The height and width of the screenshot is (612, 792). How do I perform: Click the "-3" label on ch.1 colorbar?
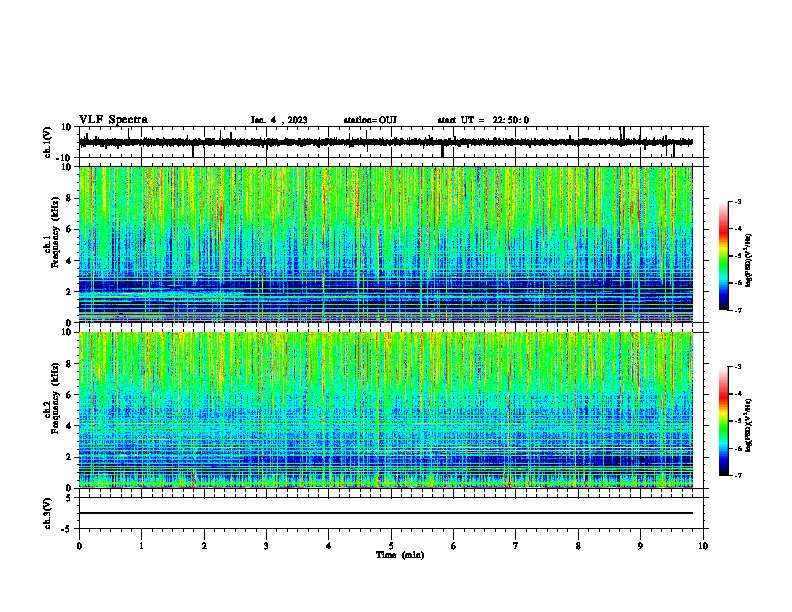[737, 201]
